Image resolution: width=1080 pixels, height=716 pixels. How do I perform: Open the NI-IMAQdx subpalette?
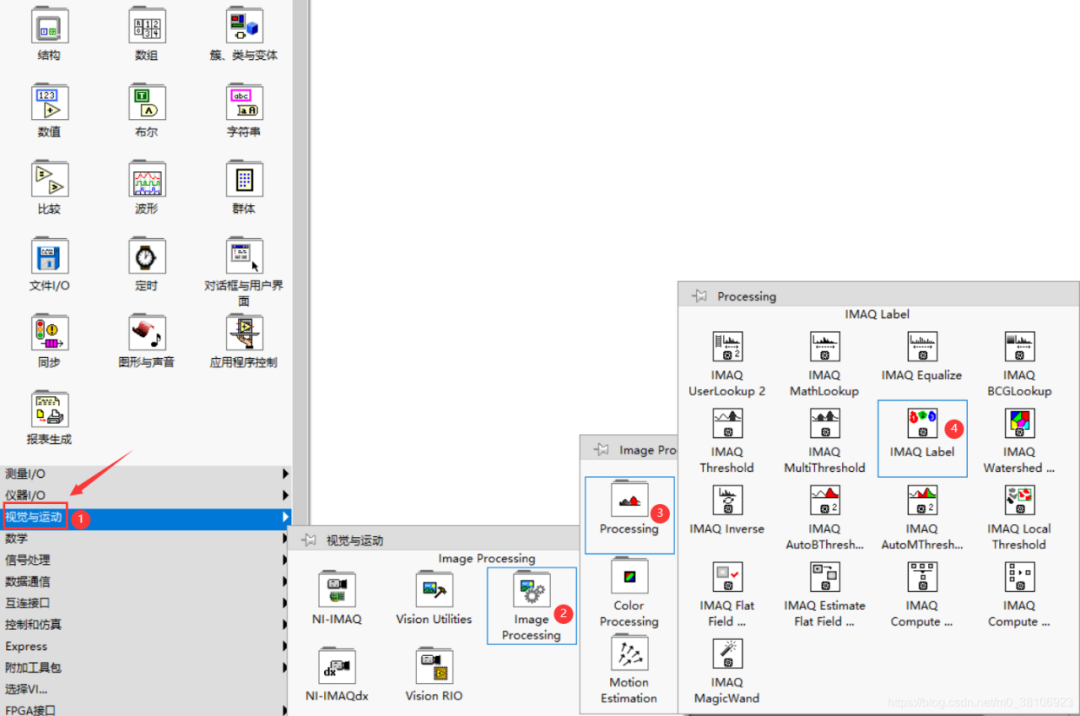(337, 666)
